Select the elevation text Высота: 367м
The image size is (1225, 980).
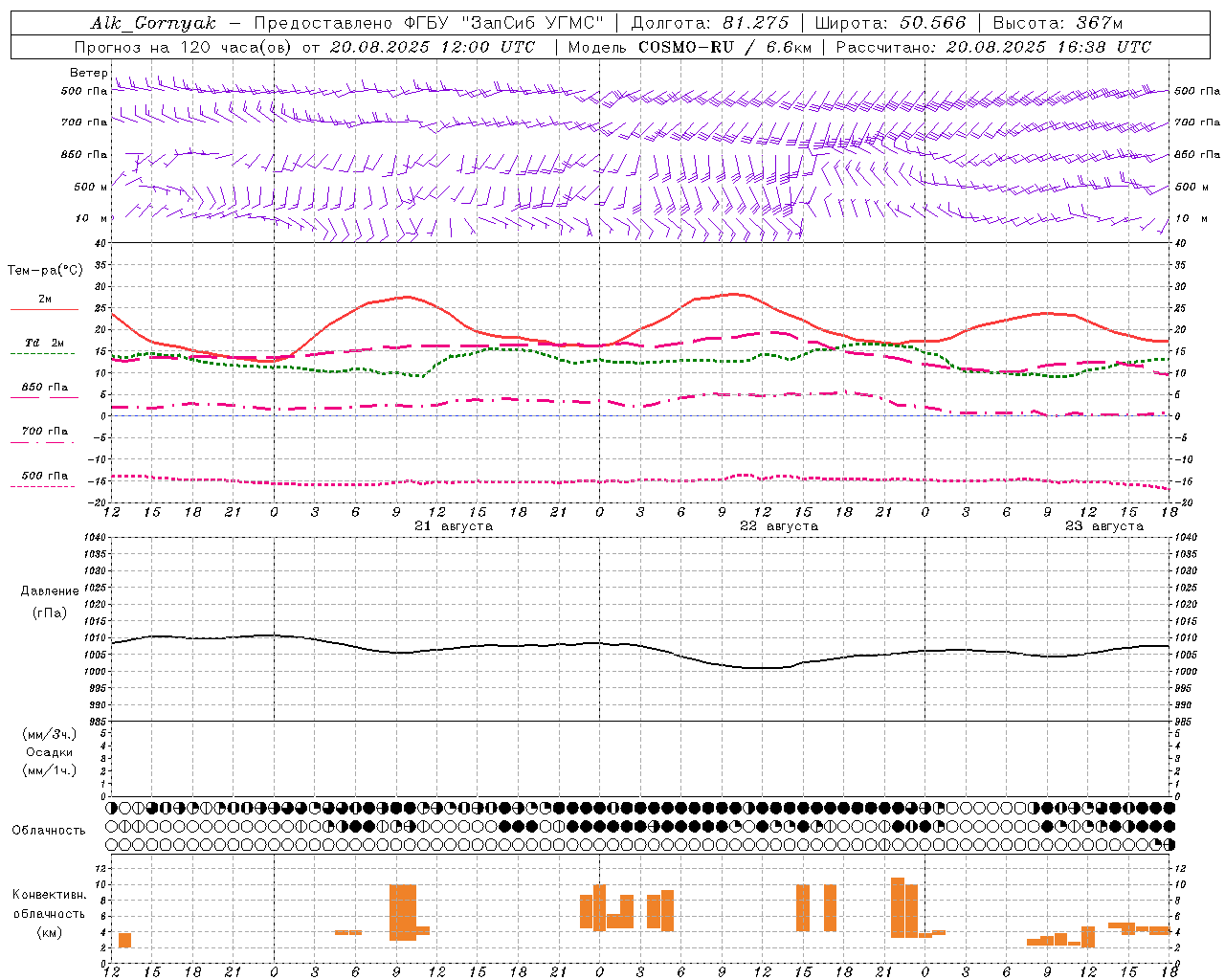(x=1058, y=23)
